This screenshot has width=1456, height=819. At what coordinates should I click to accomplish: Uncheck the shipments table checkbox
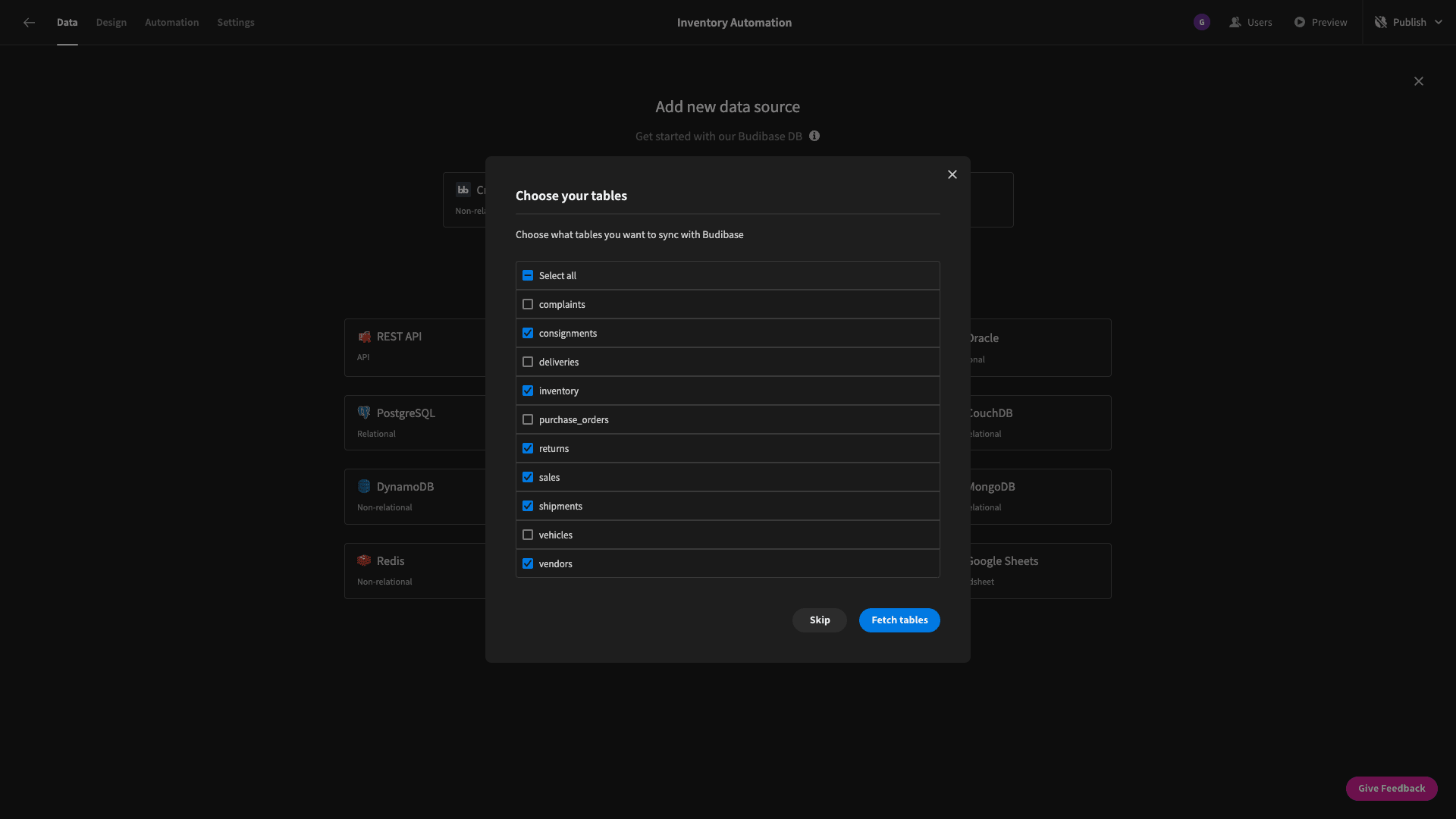tap(528, 507)
